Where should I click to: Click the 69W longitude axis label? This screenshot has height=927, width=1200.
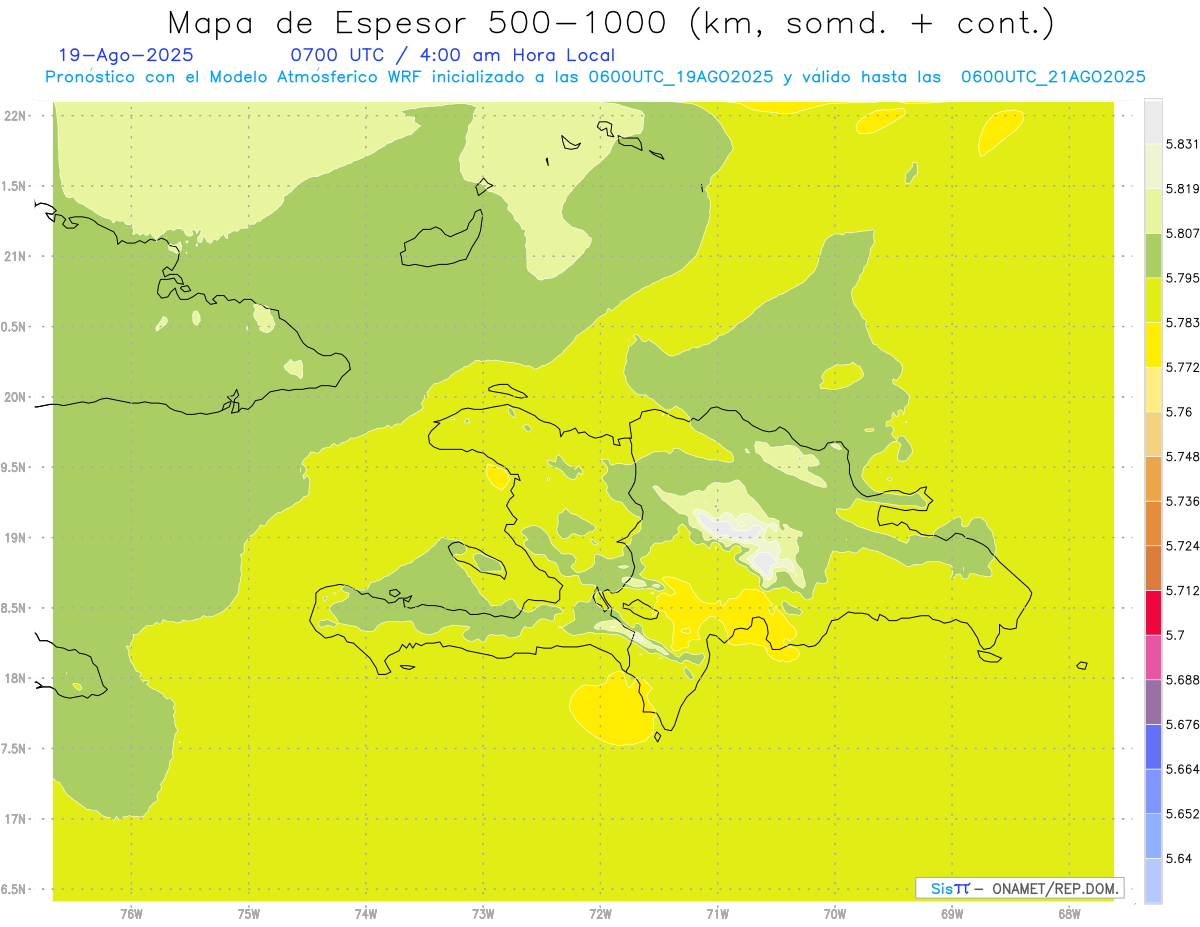(952, 914)
